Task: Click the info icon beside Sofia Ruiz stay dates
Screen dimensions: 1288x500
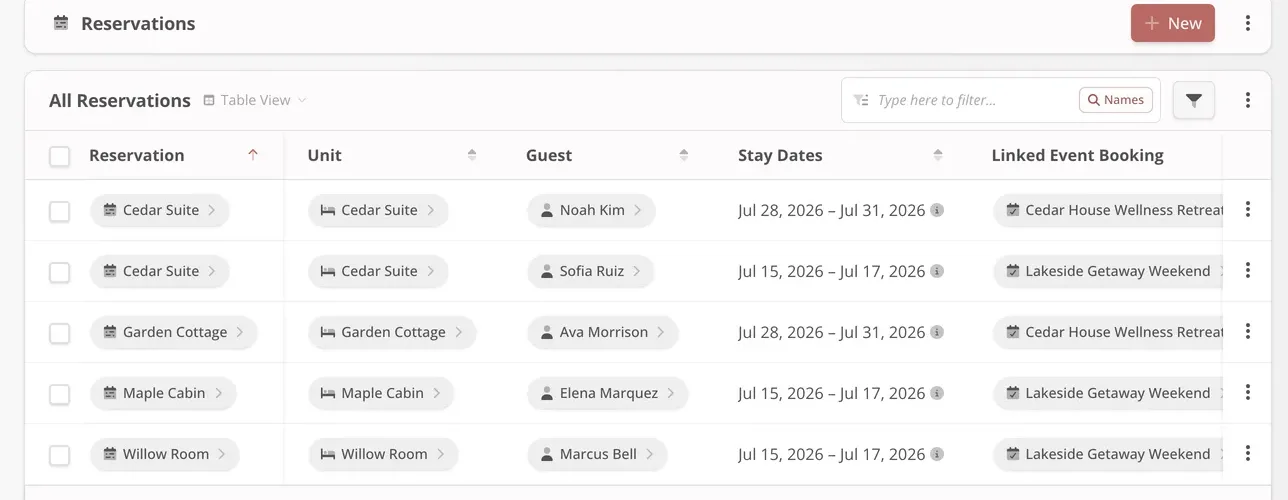Action: tap(937, 271)
